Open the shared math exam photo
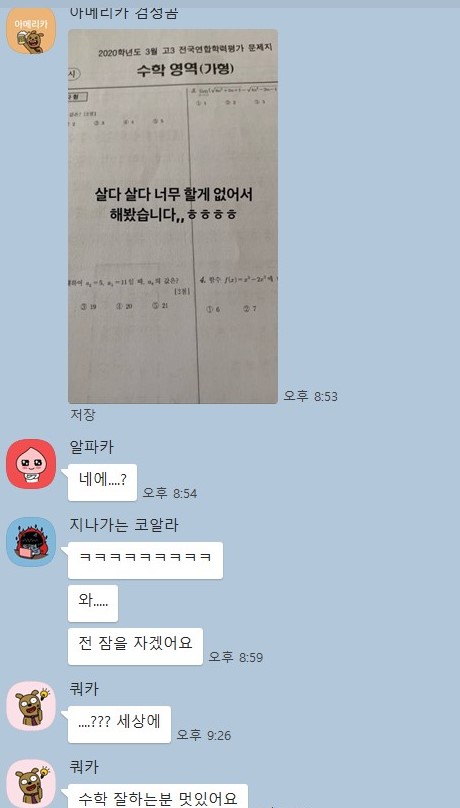The width and height of the screenshot is (460, 808). [x=173, y=216]
